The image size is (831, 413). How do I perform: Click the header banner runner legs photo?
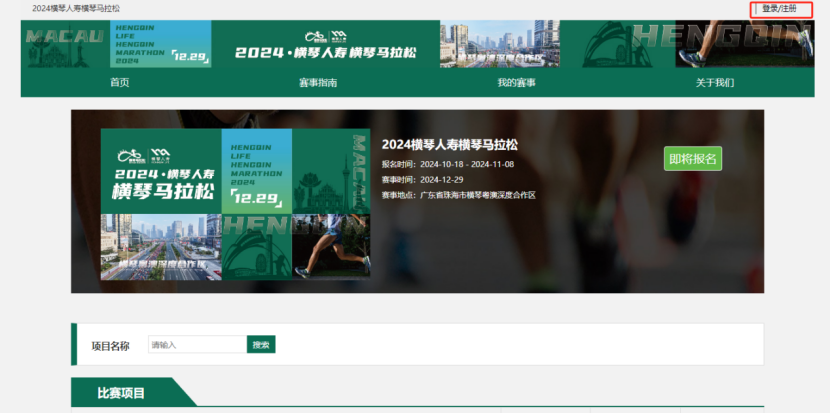[x=745, y=44]
